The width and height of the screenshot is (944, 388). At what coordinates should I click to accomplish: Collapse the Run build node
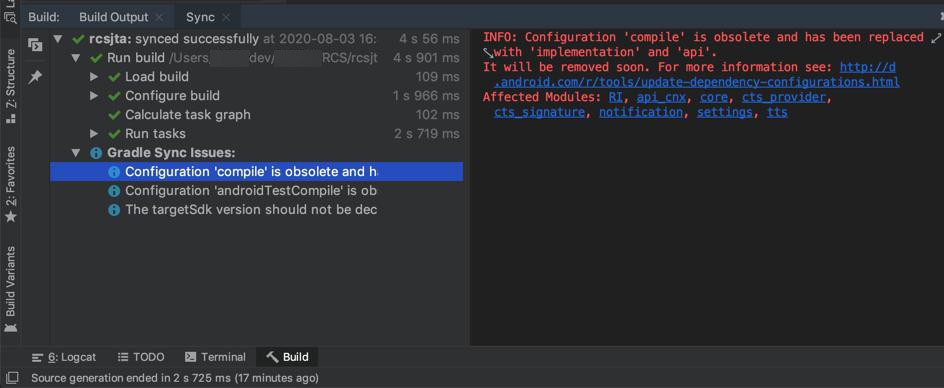[76, 58]
